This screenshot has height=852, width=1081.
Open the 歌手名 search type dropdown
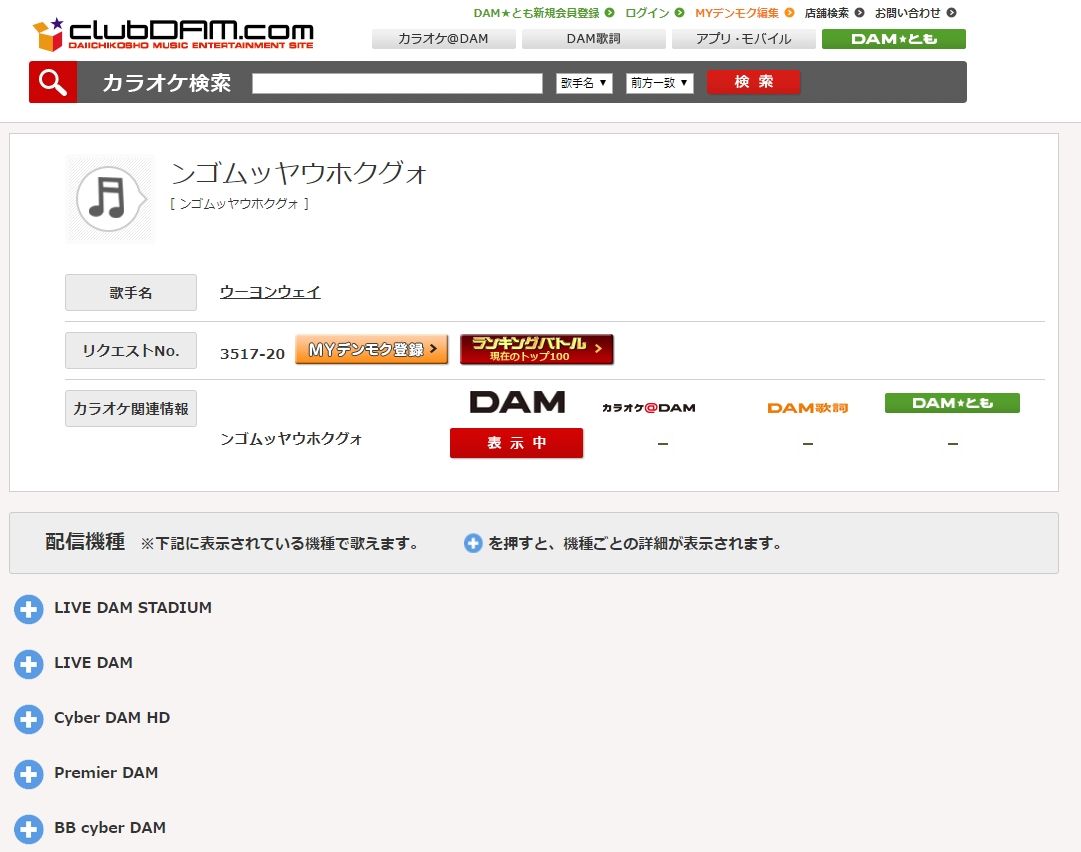point(584,83)
